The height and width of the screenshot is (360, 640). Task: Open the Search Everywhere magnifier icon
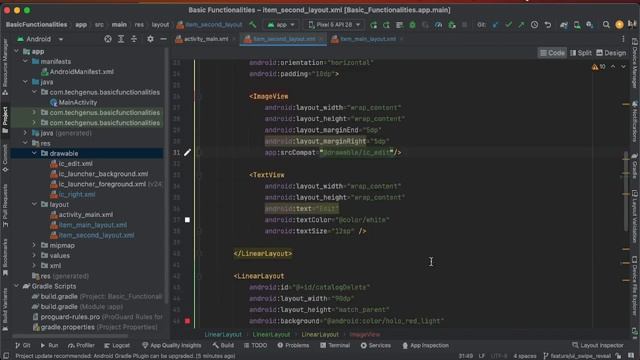click(x=606, y=25)
